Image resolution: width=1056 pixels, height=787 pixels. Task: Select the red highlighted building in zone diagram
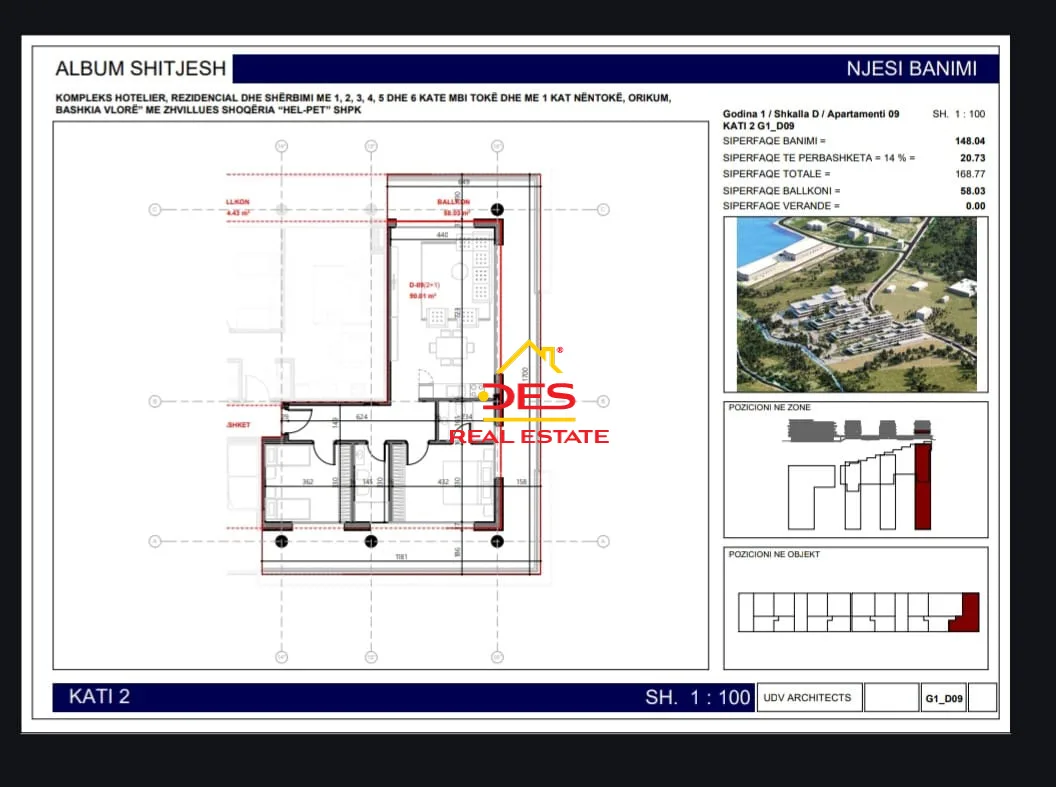[923, 486]
